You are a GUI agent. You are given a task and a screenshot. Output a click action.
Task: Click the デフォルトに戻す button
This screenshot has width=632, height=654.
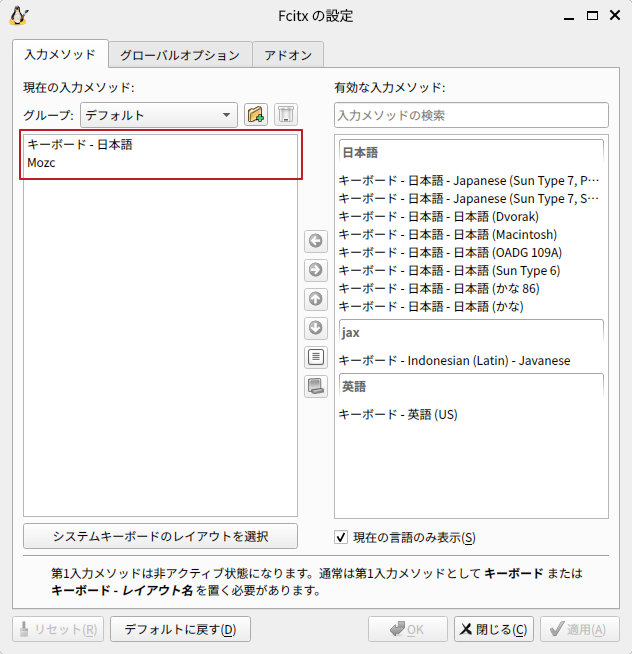(180, 629)
